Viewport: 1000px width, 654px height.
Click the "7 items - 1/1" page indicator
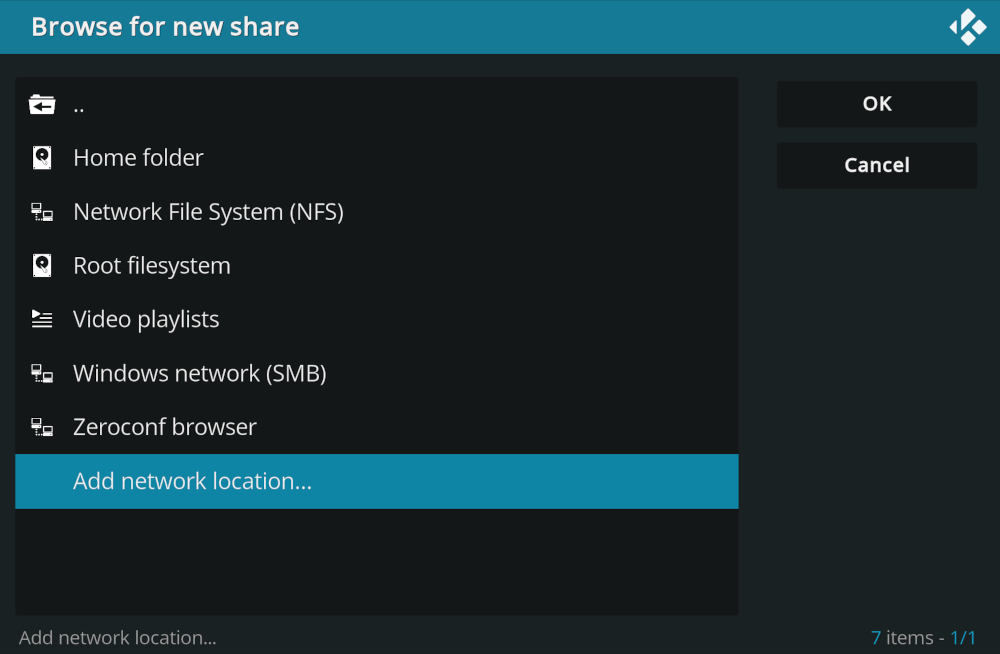point(922,637)
